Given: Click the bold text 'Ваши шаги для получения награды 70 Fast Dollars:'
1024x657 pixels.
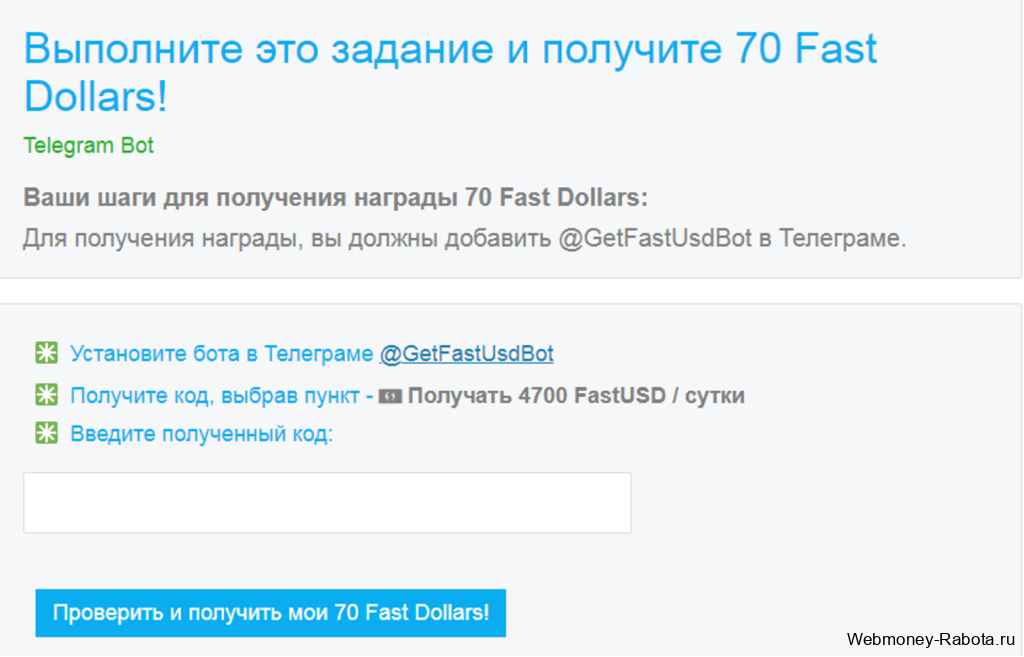Looking at the screenshot, I should [x=336, y=197].
